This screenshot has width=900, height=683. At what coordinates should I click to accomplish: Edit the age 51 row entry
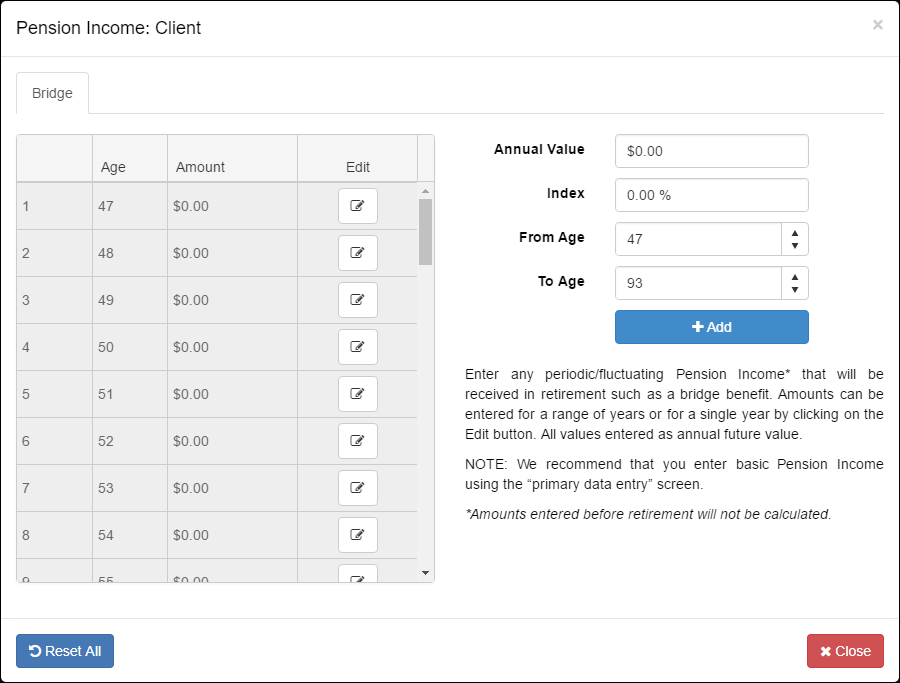pos(357,394)
